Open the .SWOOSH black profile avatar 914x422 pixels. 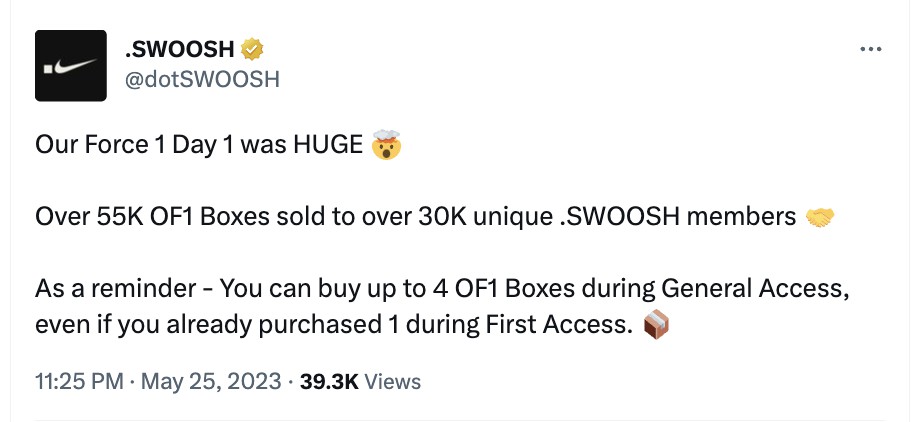click(71, 65)
